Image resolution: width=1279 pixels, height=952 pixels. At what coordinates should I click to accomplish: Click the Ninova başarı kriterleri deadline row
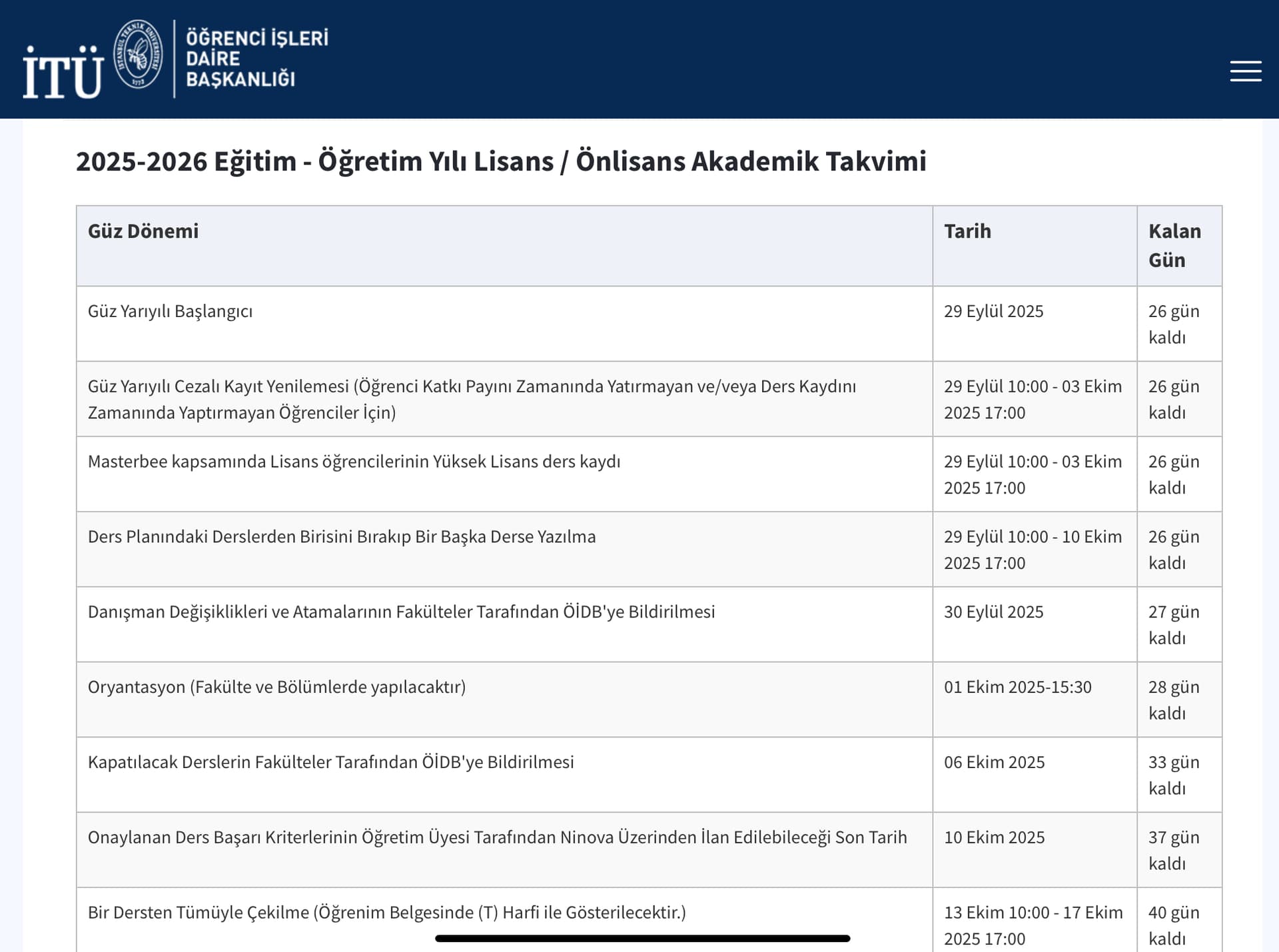[498, 837]
